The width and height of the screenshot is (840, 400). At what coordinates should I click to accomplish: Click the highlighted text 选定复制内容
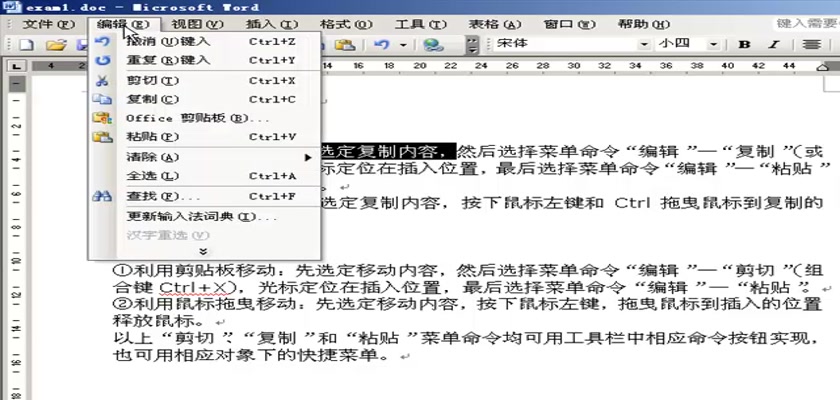tap(389, 150)
